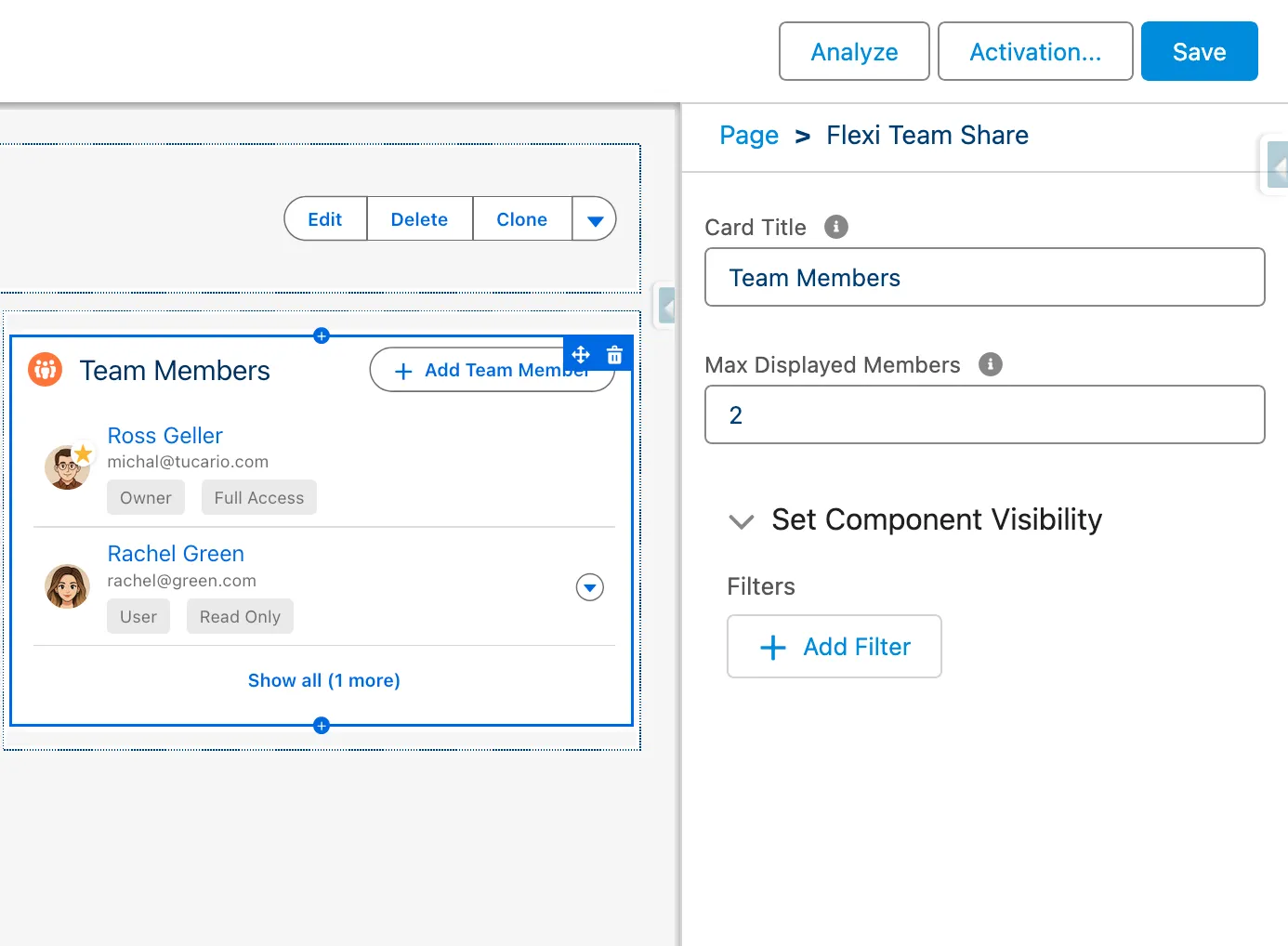Viewport: 1288px width, 946px height.
Task: Click the plus icon below the Team Members card
Action: coord(321,726)
